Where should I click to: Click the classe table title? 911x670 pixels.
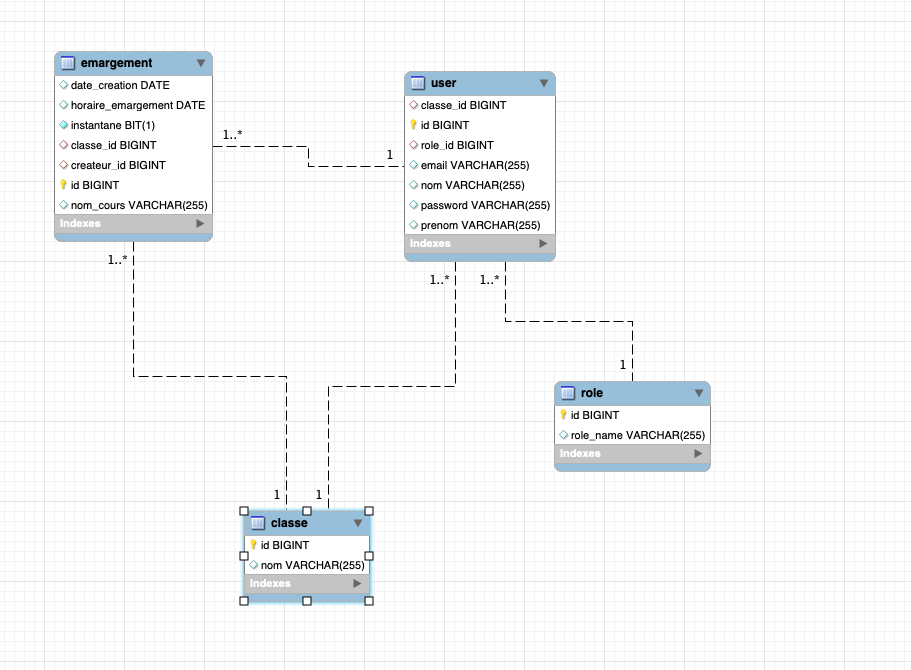click(x=289, y=523)
